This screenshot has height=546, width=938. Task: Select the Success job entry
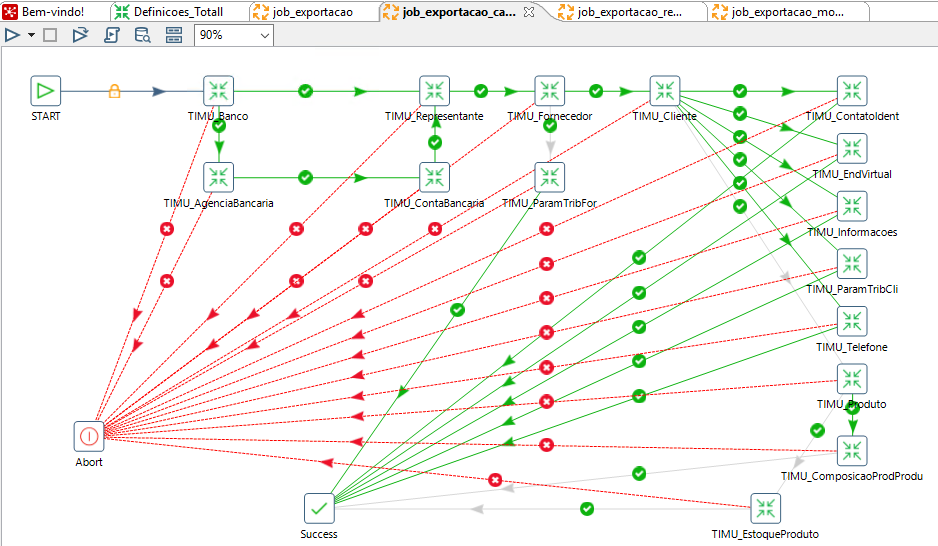(x=319, y=508)
